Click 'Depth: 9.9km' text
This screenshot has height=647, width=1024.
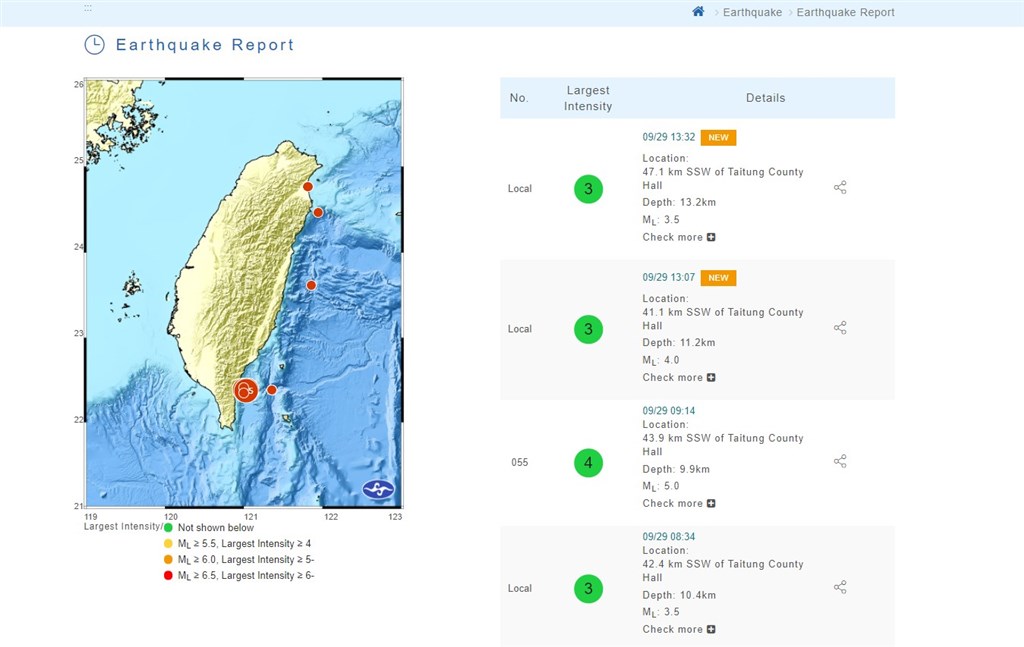(x=676, y=469)
